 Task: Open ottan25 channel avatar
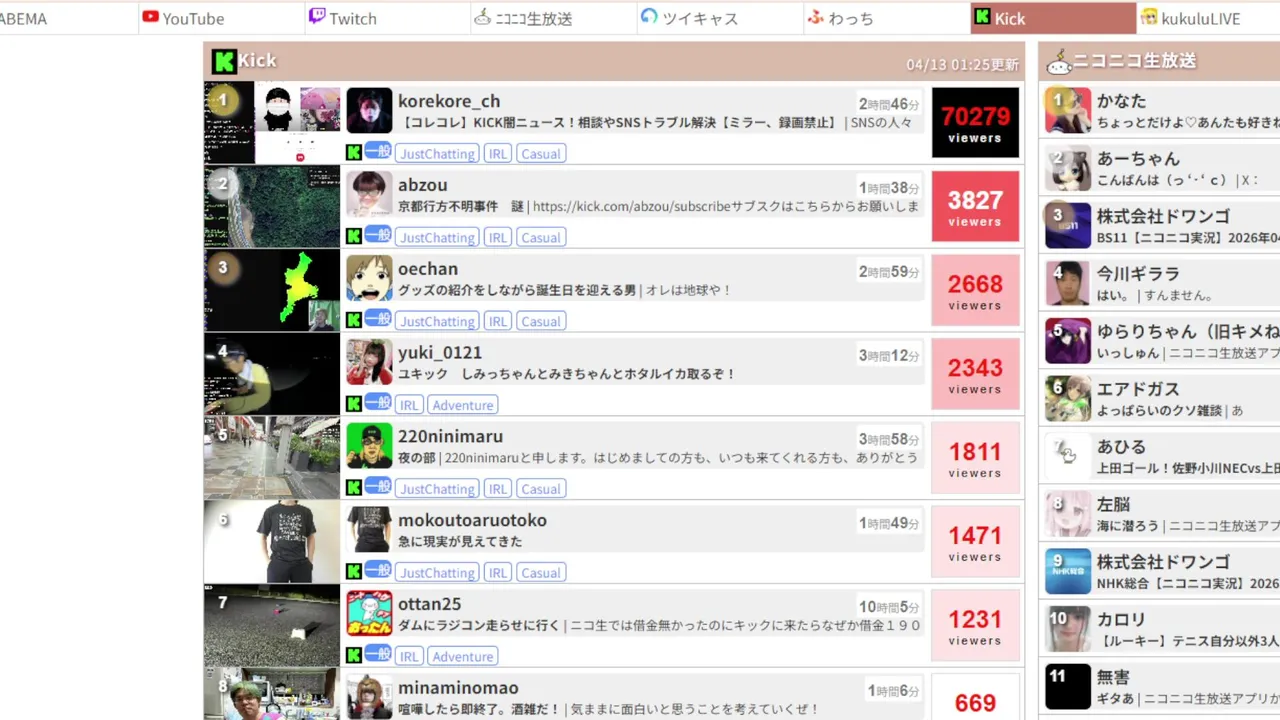[369, 613]
